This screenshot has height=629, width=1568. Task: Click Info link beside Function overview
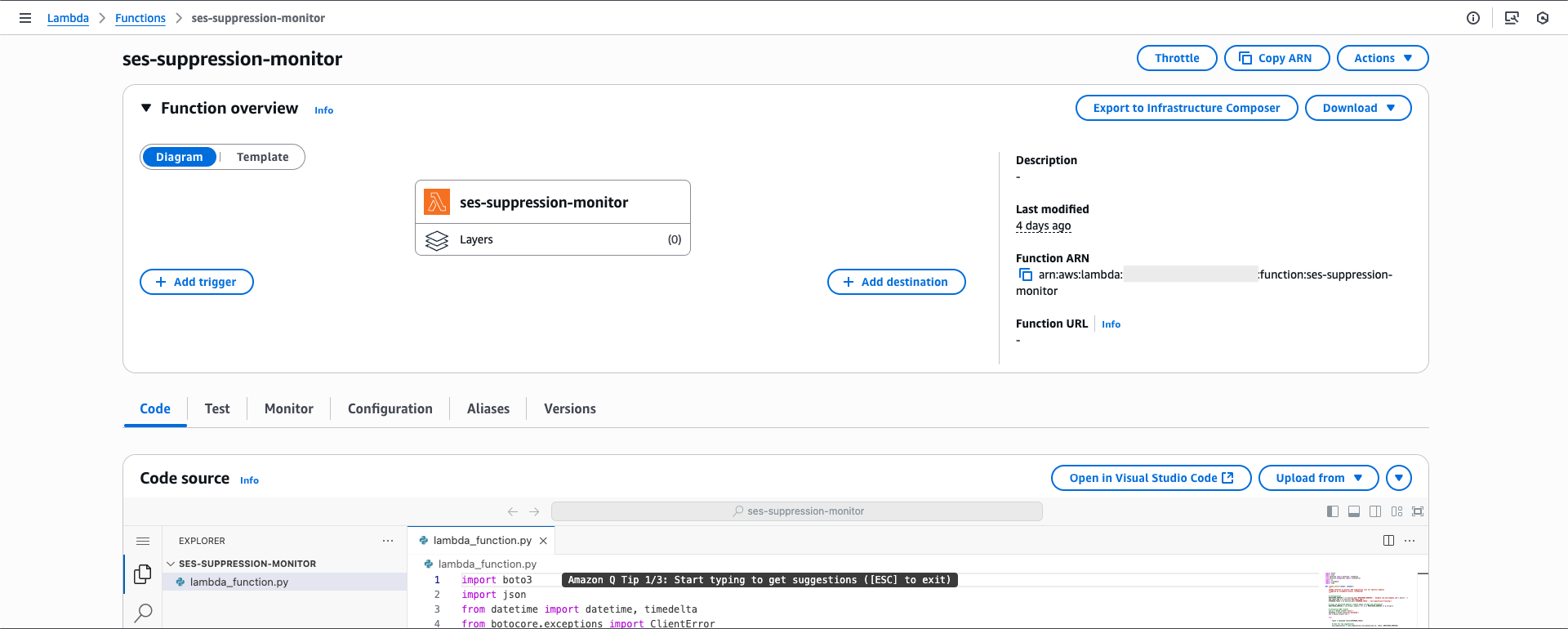(x=324, y=110)
